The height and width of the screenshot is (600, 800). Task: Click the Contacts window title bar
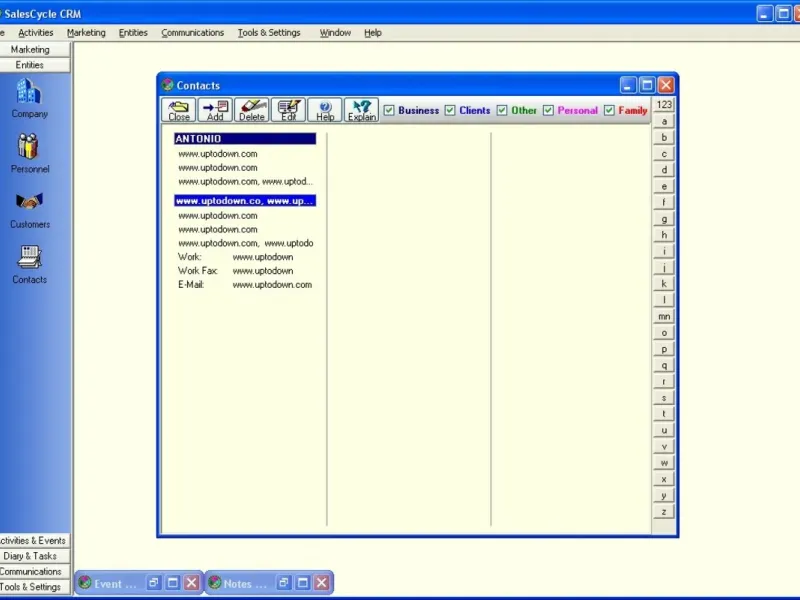pos(388,85)
